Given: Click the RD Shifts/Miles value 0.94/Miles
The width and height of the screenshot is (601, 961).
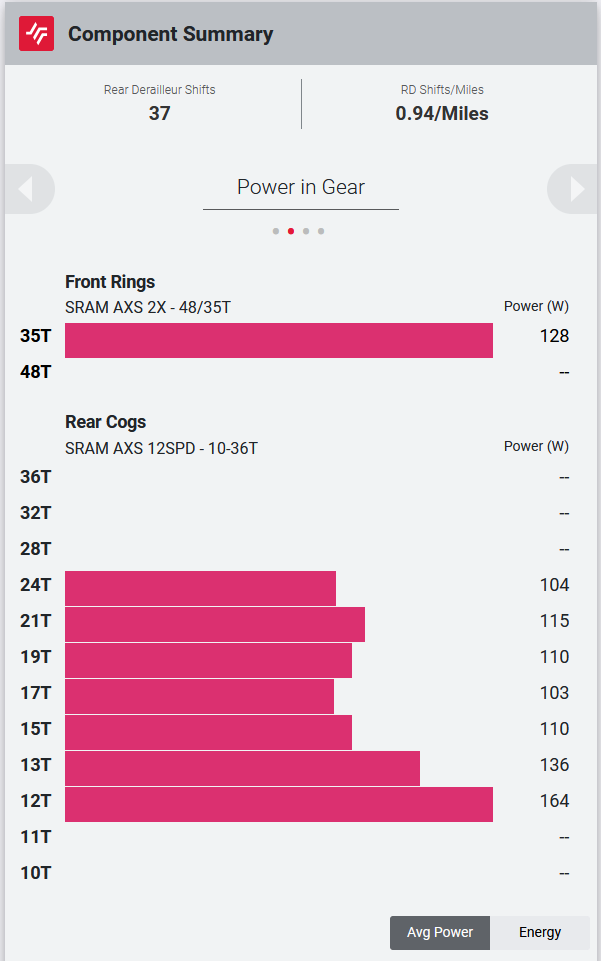Looking at the screenshot, I should 442,113.
